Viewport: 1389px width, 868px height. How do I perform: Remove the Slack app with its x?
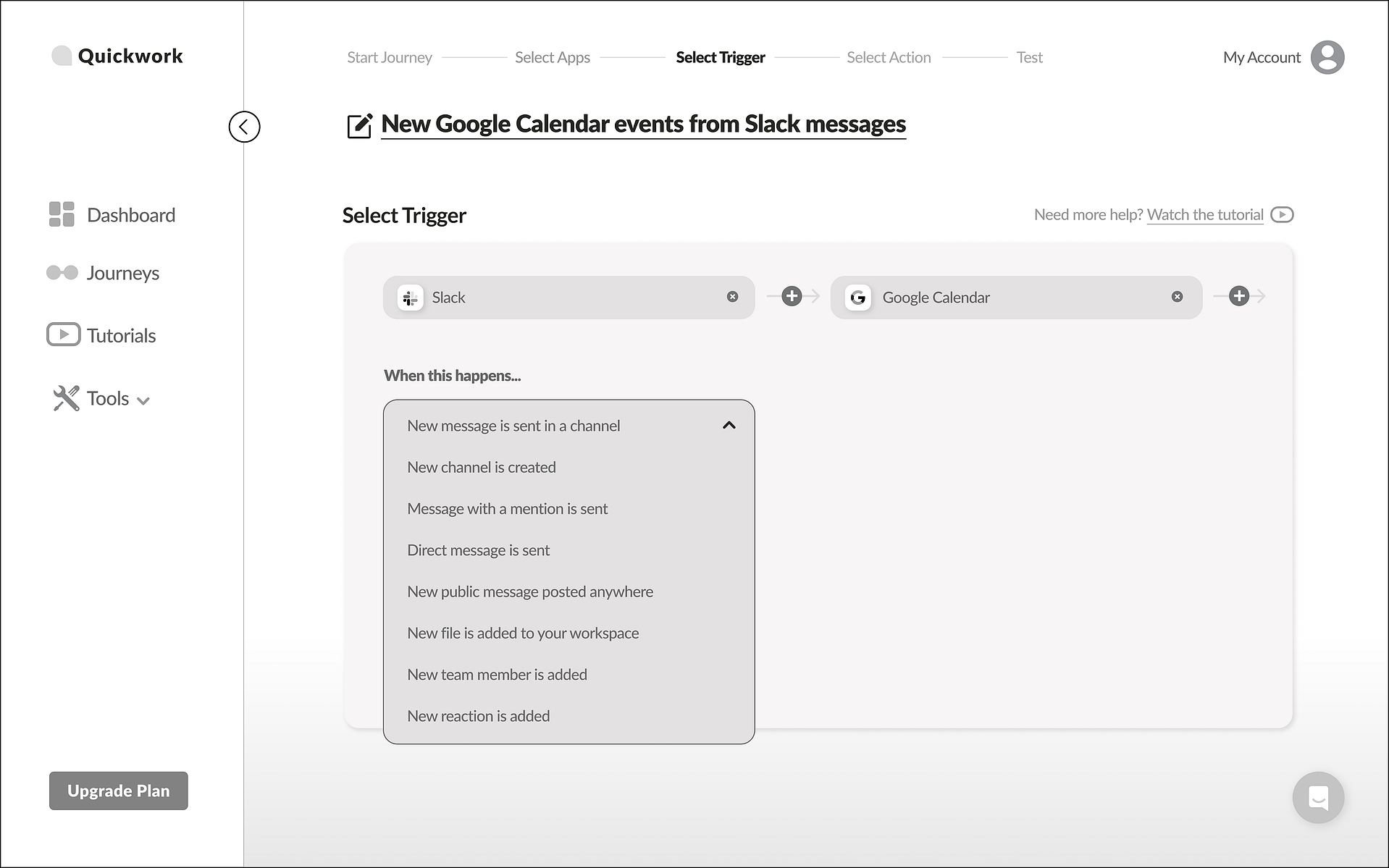[x=733, y=297]
